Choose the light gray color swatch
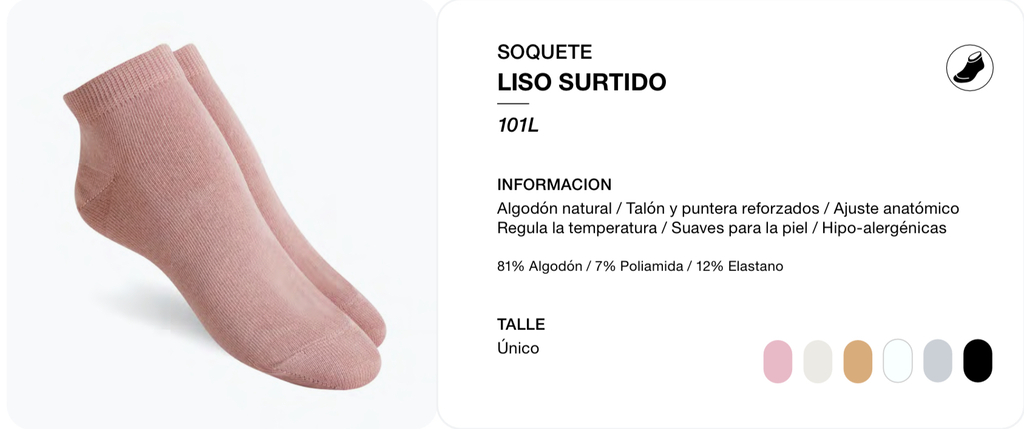This screenshot has height=429, width=1024. pos(937,361)
